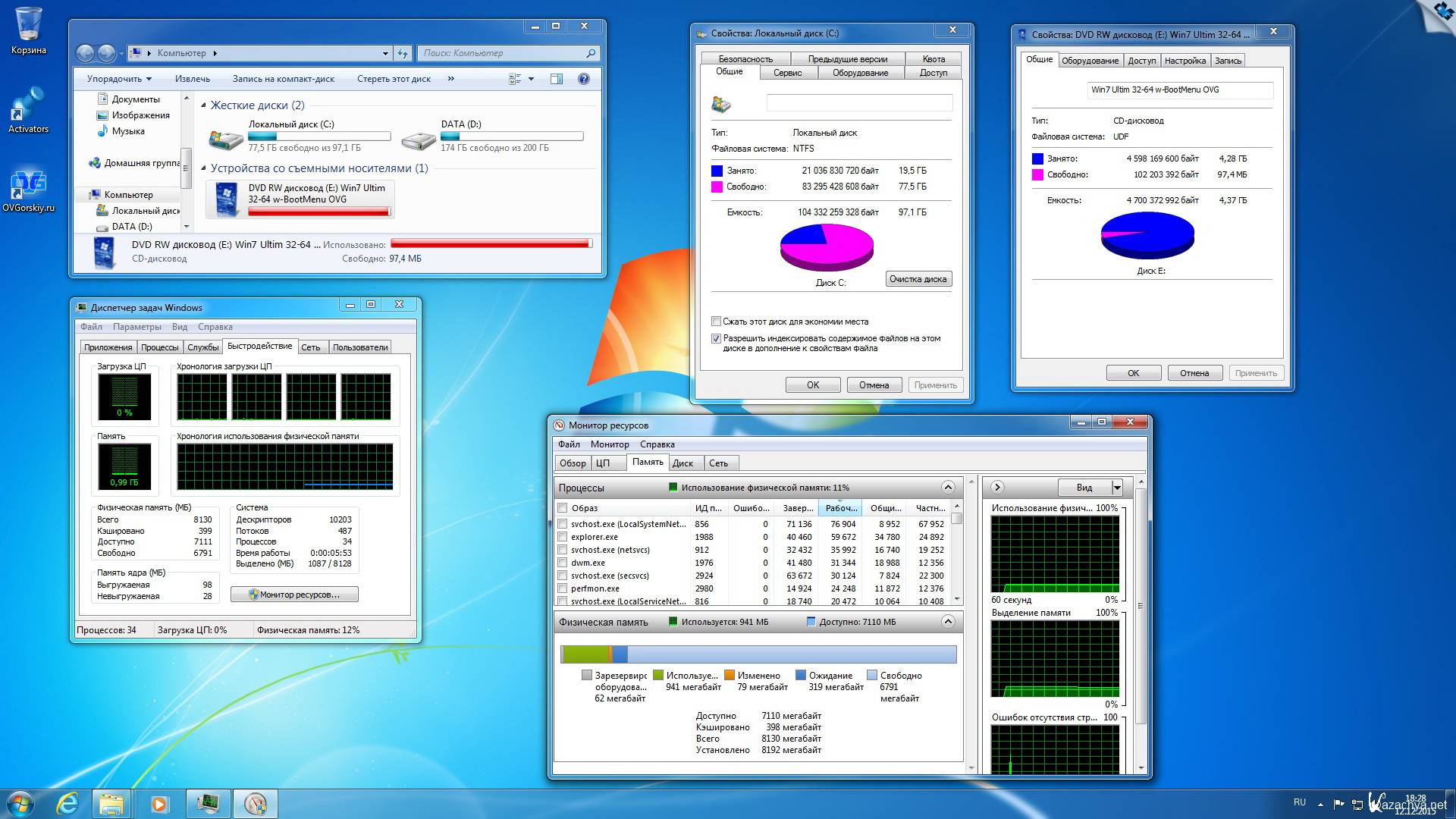Open Explorer help question-mark icon

point(584,79)
